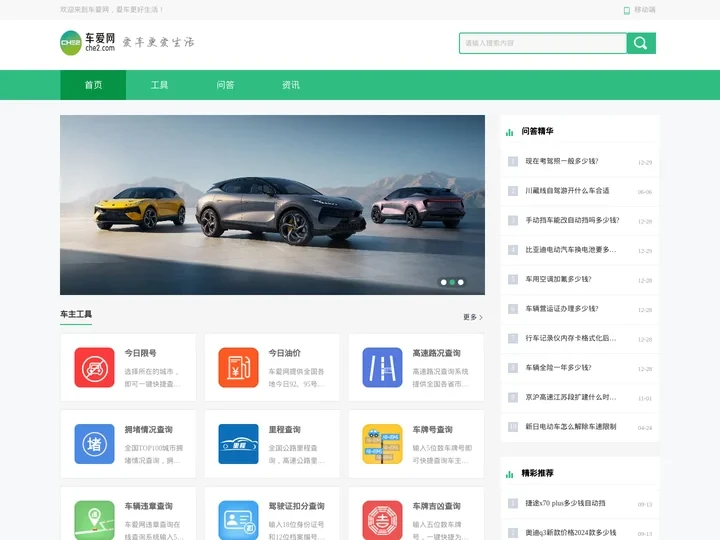This screenshot has width=720, height=540.
Task: Open the 驾驶证扣分查询 ID card icon
Action: (238, 520)
